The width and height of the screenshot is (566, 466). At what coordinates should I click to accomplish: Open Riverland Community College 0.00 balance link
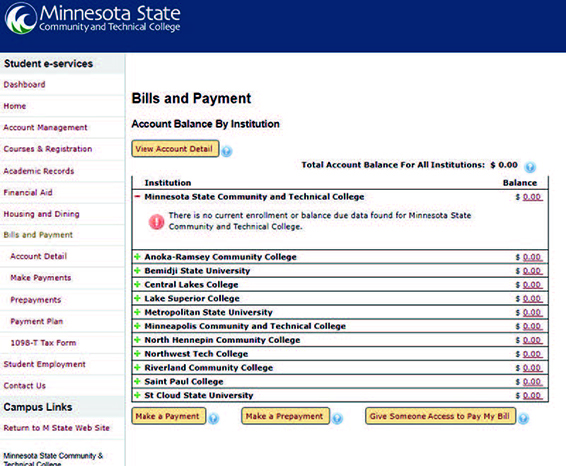pos(532,368)
